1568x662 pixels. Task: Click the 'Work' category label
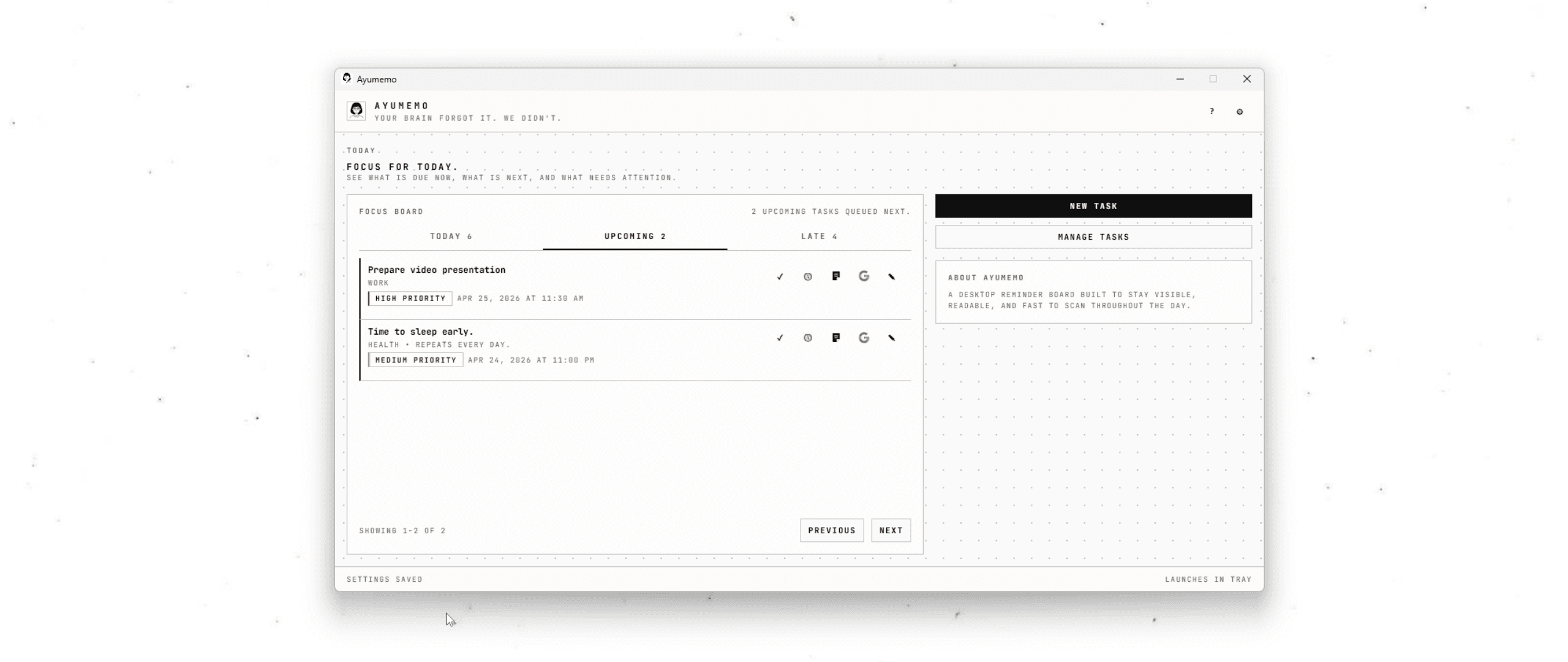click(x=378, y=283)
